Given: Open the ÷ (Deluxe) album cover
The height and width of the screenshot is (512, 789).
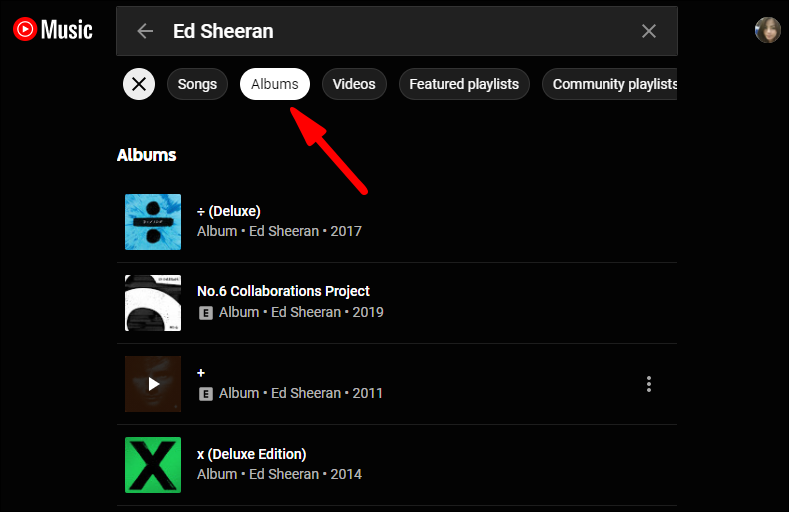Looking at the screenshot, I should coord(153,222).
